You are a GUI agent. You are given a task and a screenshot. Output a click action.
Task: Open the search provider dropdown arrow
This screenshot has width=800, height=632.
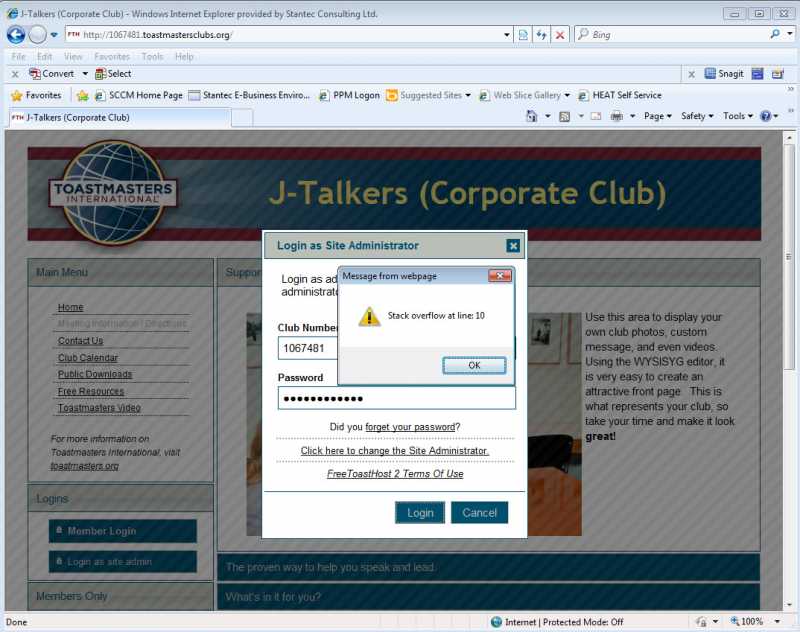(789, 34)
